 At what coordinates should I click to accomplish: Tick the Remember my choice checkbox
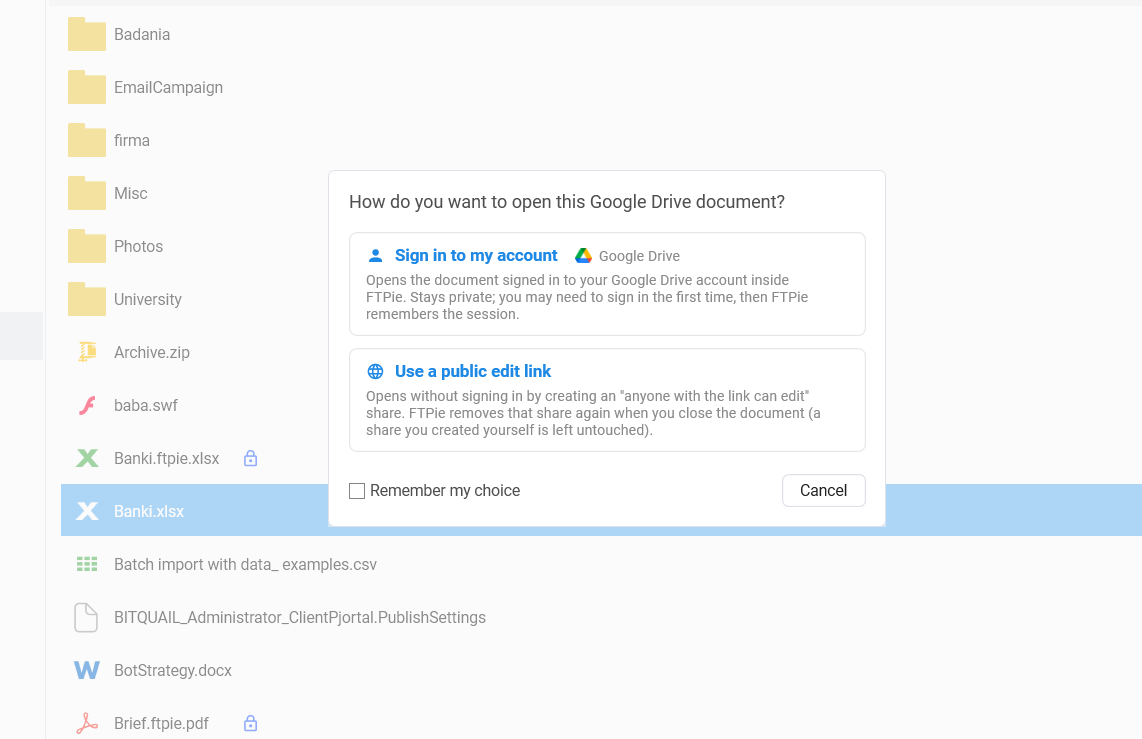pos(357,491)
